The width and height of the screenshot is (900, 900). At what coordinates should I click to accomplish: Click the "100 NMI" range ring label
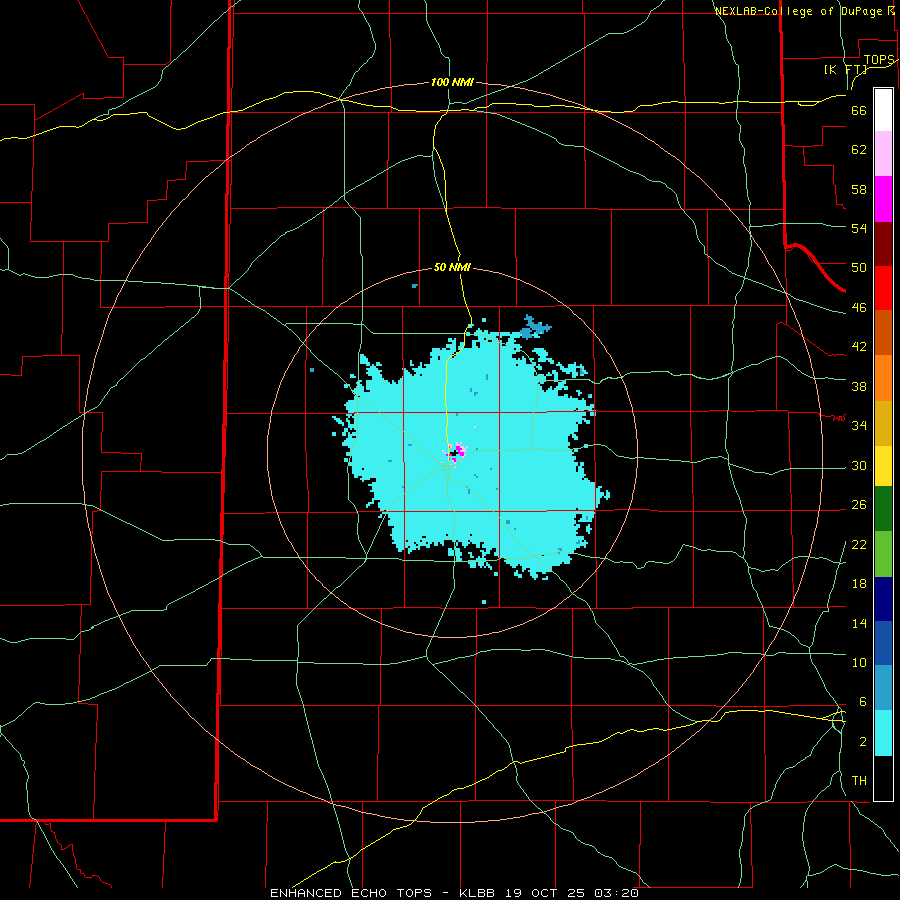pyautogui.click(x=452, y=83)
